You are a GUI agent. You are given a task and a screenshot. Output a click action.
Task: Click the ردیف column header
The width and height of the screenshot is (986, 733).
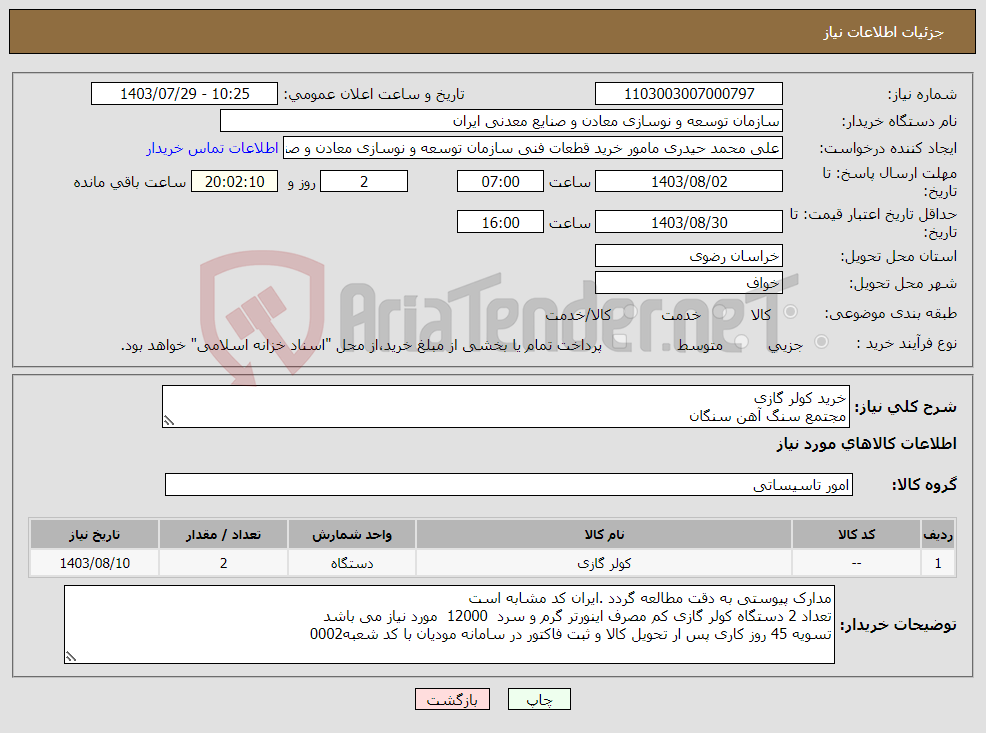[x=938, y=534]
